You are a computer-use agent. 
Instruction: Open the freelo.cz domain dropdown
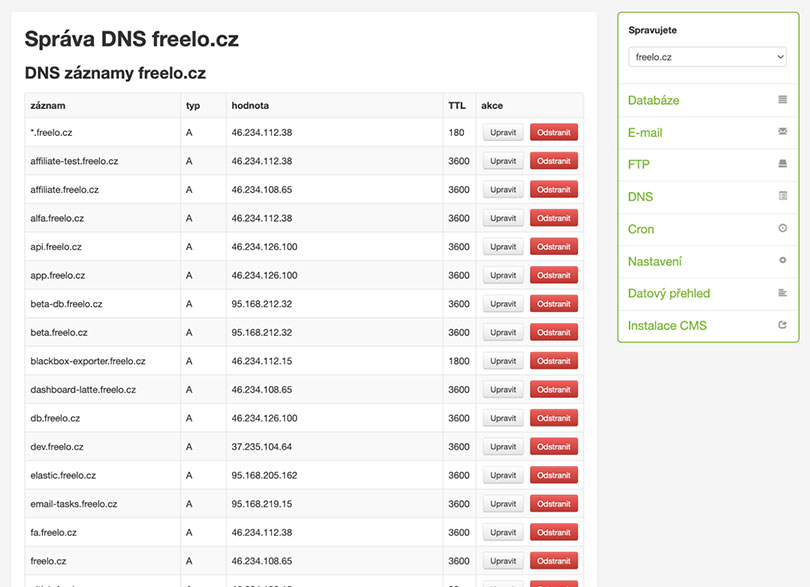(707, 57)
